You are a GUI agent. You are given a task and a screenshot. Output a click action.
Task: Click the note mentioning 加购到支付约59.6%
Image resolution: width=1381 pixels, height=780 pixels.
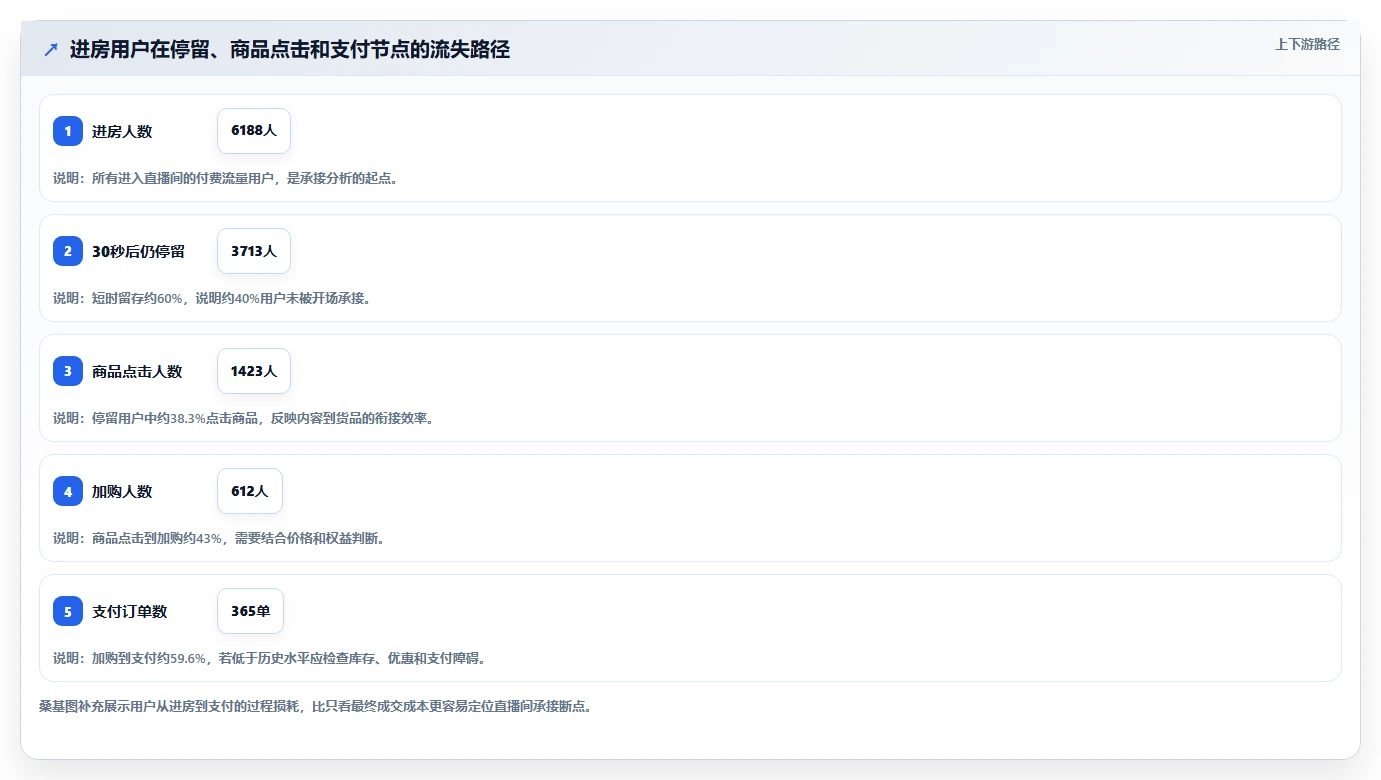click(269, 658)
